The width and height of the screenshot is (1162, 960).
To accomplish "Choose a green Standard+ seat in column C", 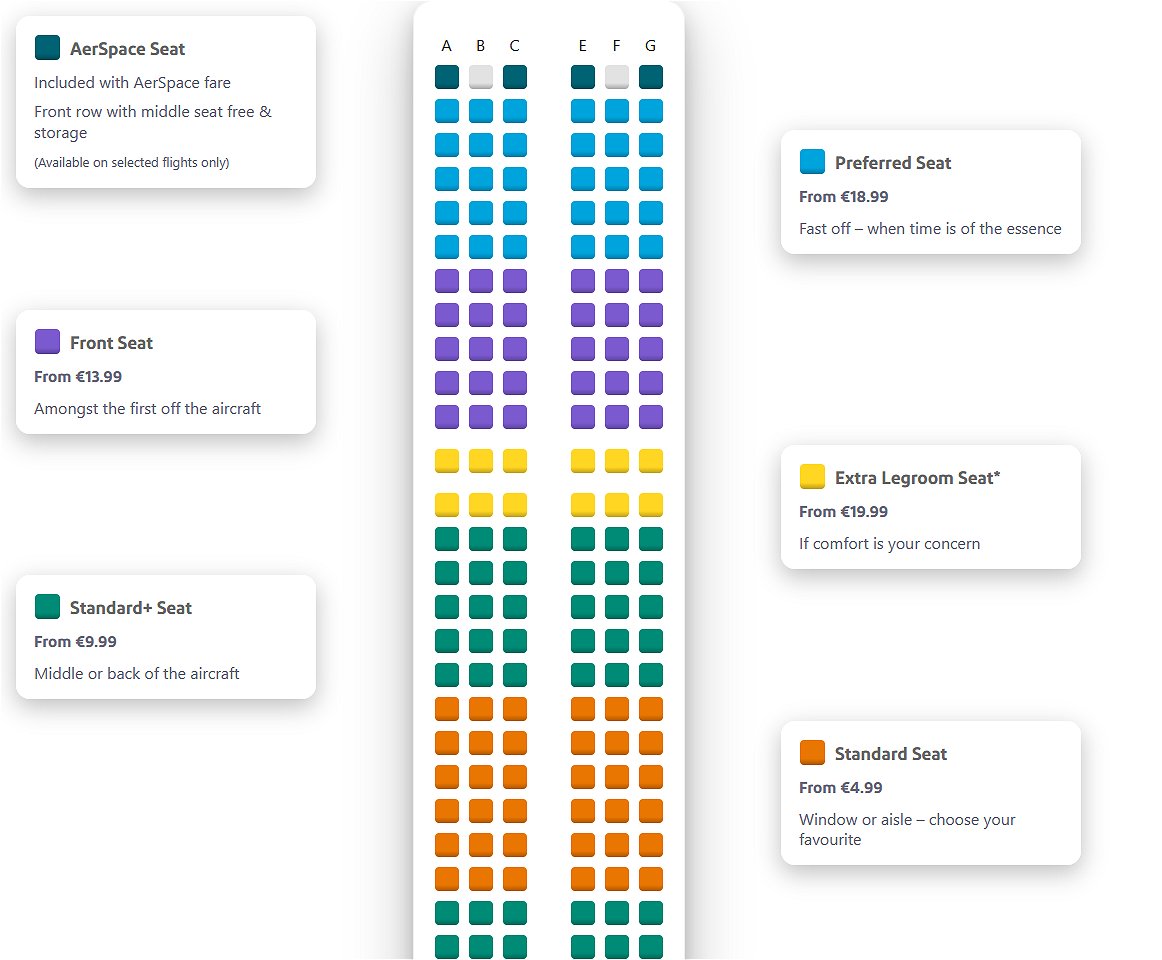I will [514, 572].
